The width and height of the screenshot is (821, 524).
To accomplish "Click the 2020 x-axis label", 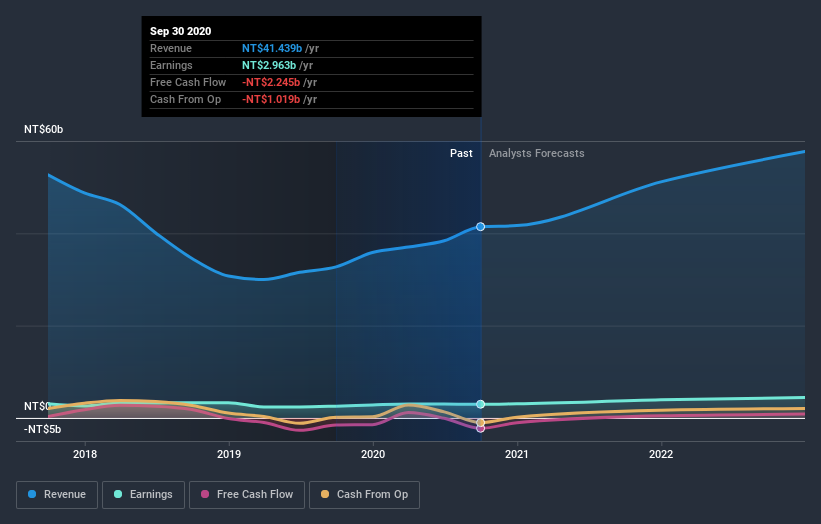I will point(373,454).
